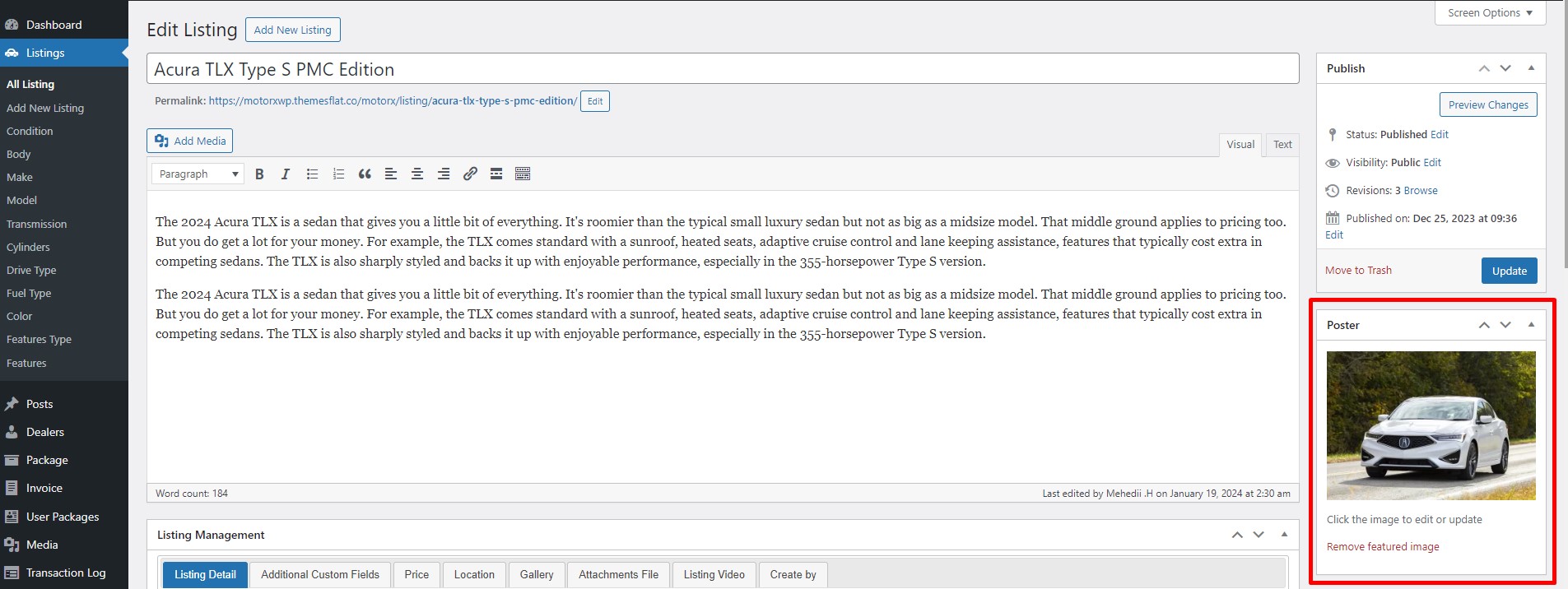
Task: Move Poster panel up
Action: pos(1484,325)
